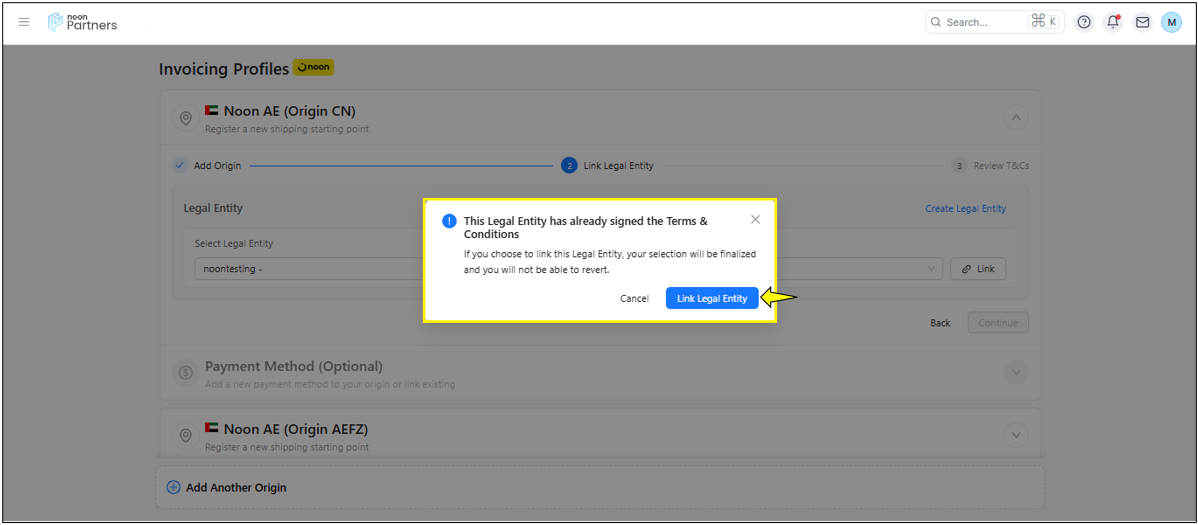Collapse the Noon AE (Origin CN) section
The image size is (1198, 525).
tap(1015, 118)
